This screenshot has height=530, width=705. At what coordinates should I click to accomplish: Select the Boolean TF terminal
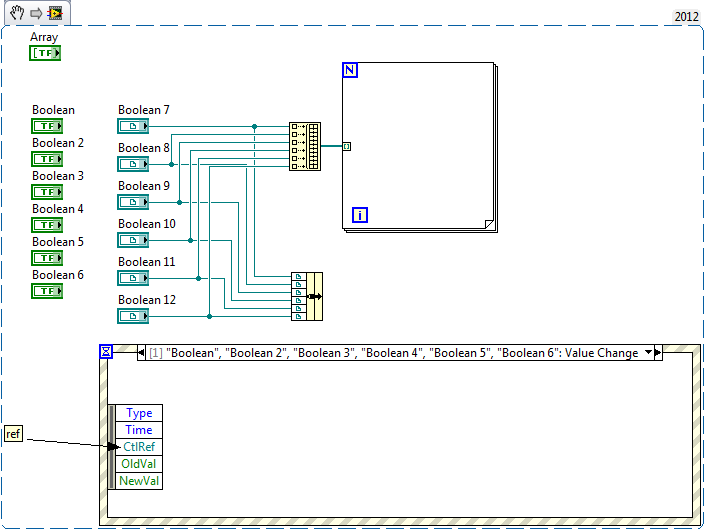click(46, 126)
